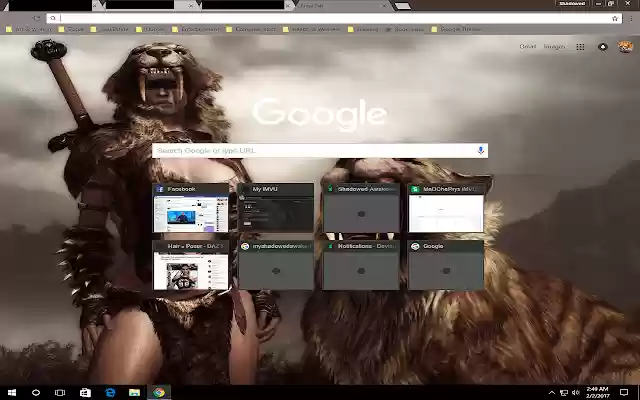
Task: Open the Notifications DeviantArt tile
Action: (361, 265)
